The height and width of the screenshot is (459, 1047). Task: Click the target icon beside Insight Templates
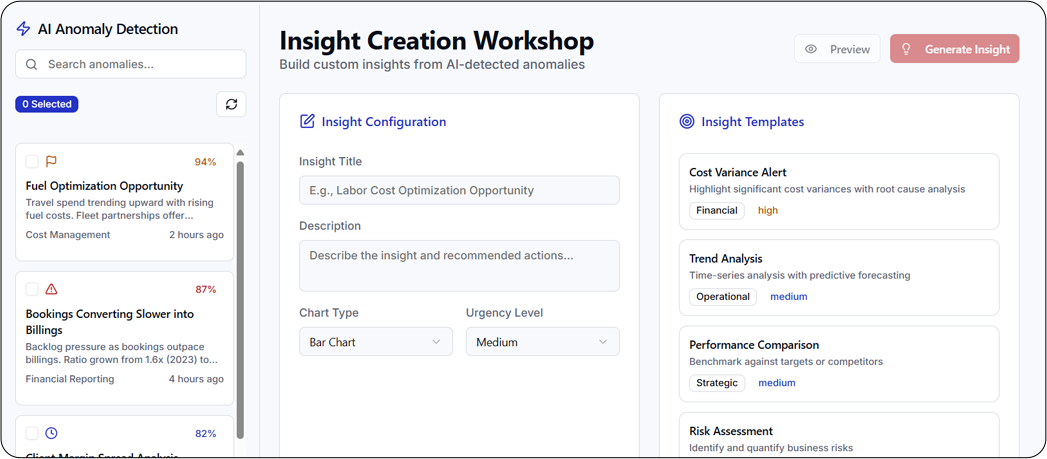(687, 122)
